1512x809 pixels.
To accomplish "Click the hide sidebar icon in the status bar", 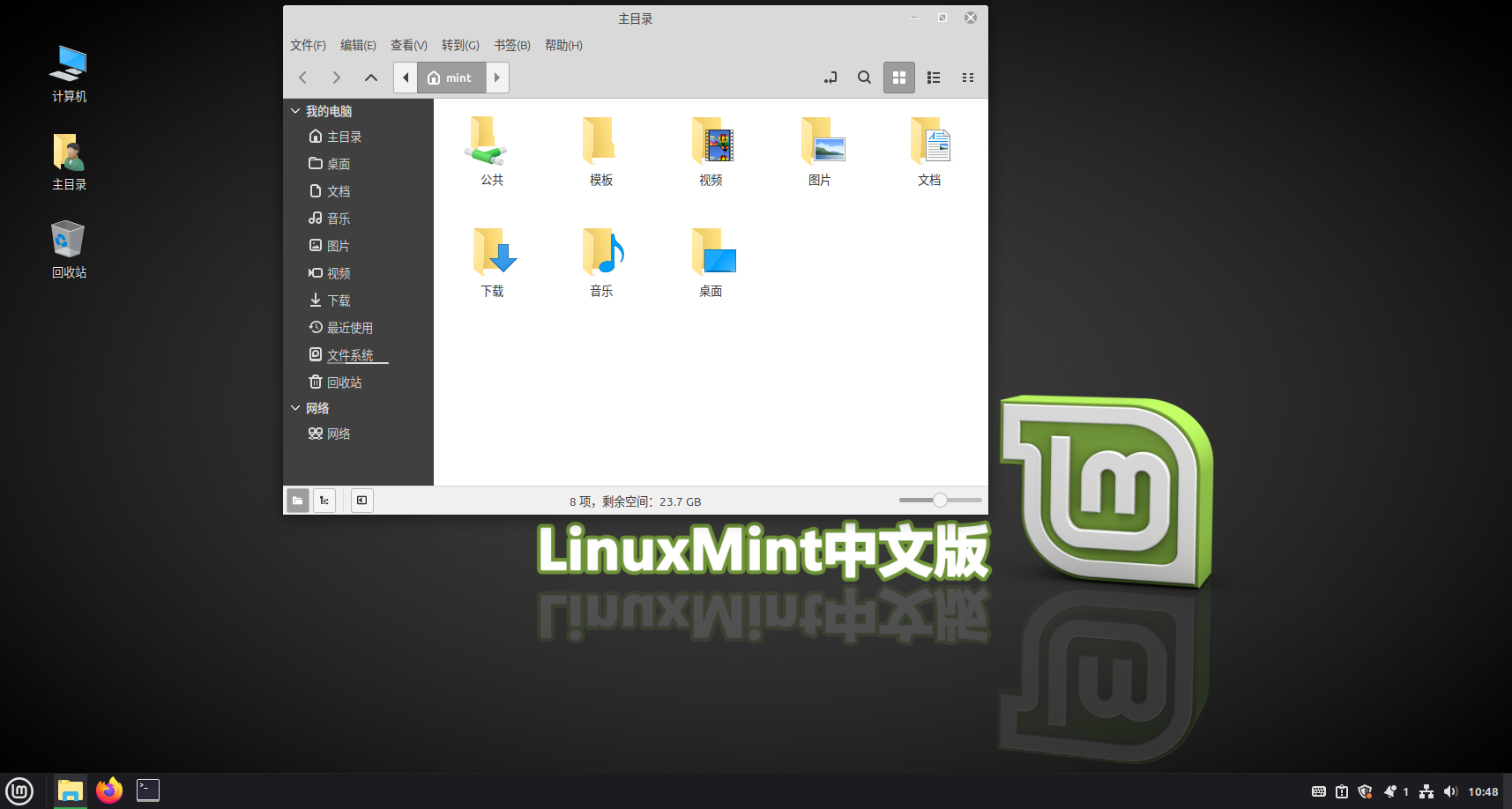I will pyautogui.click(x=361, y=501).
